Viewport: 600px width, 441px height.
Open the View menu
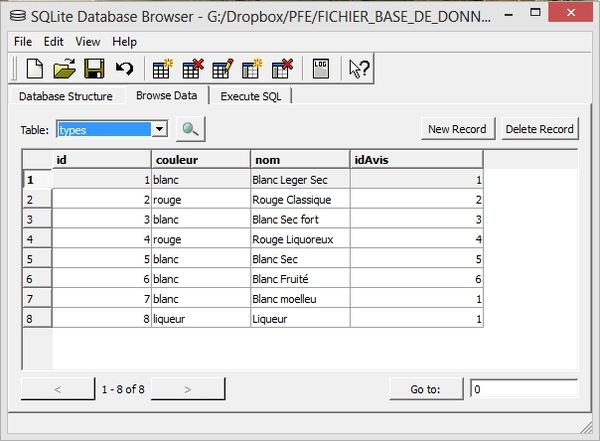(88, 42)
